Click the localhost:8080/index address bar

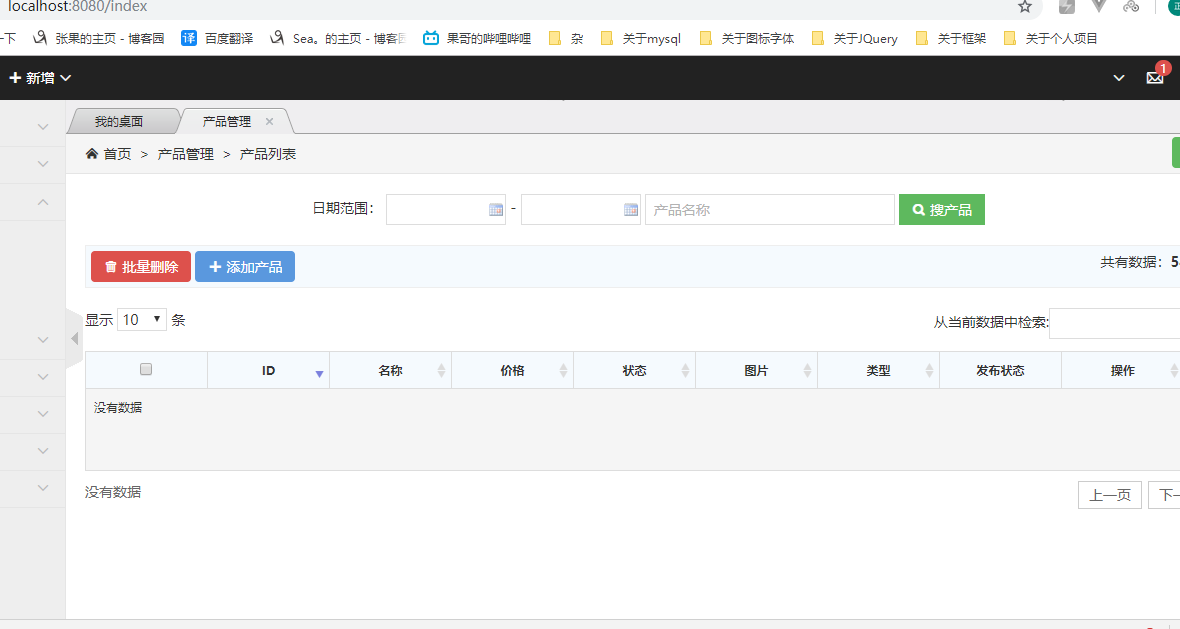[78, 7]
